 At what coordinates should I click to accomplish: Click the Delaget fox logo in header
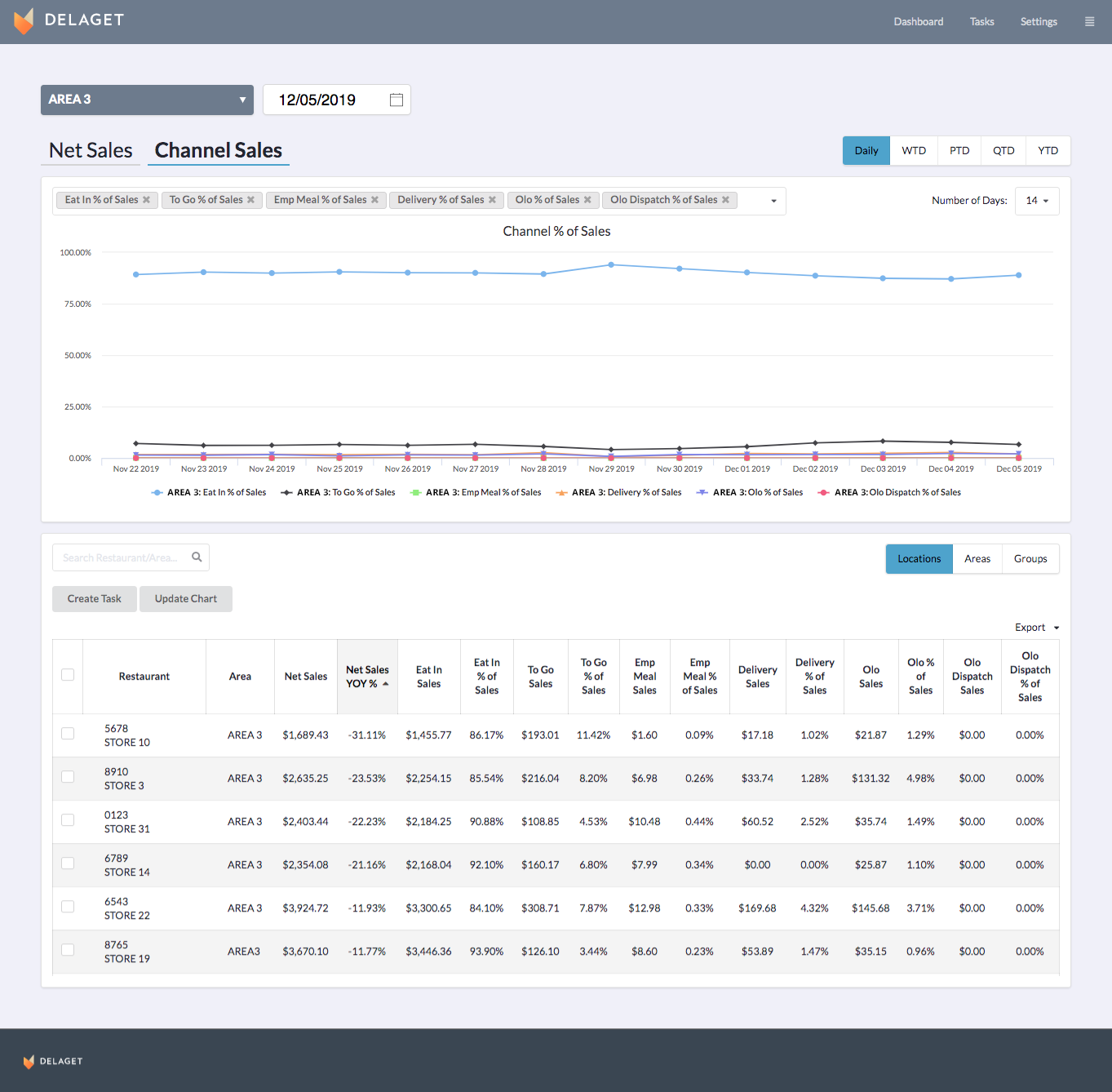(24, 20)
